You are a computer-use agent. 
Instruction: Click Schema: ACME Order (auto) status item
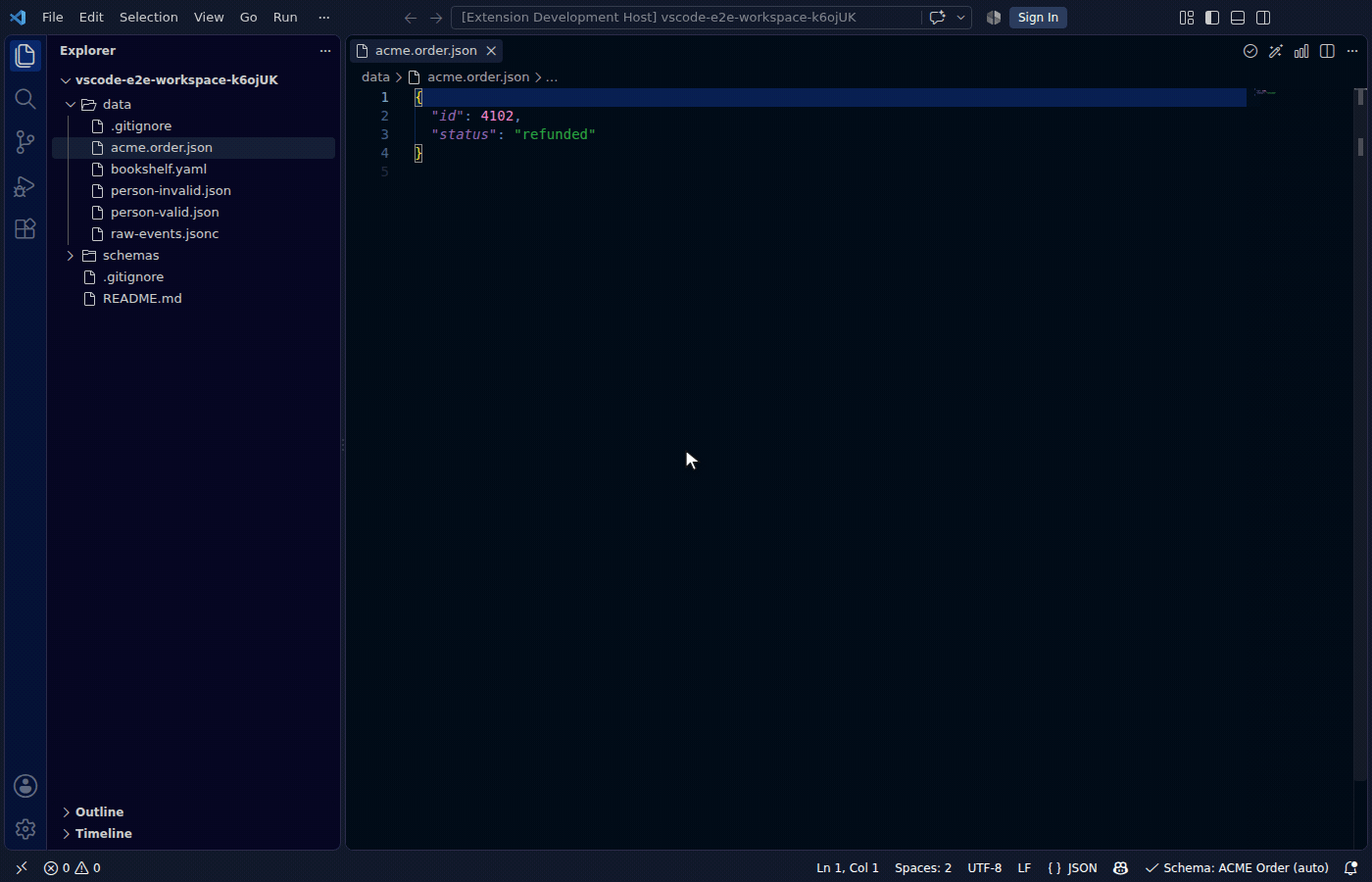point(1237,868)
